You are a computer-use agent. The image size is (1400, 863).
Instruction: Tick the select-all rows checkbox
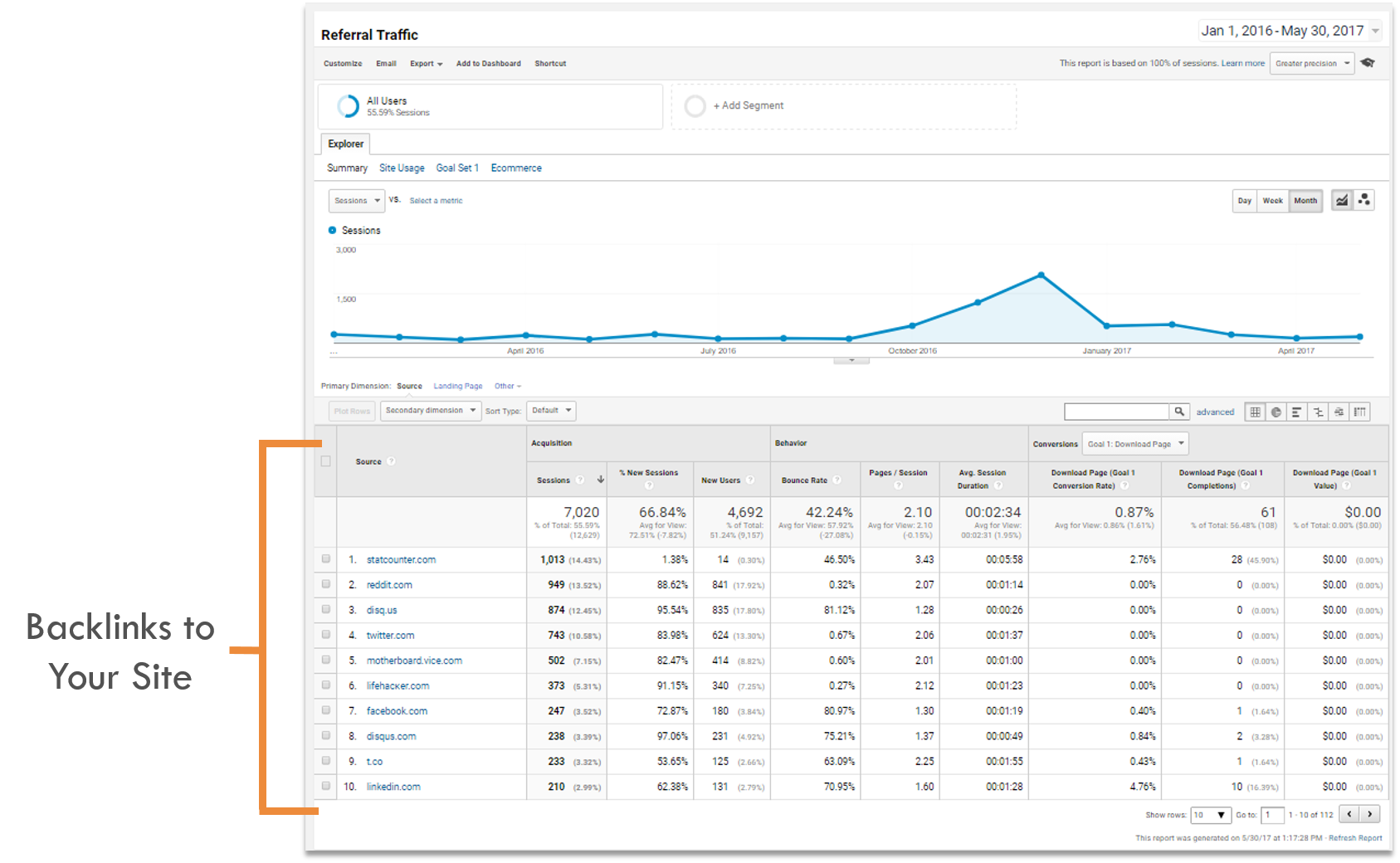325,461
